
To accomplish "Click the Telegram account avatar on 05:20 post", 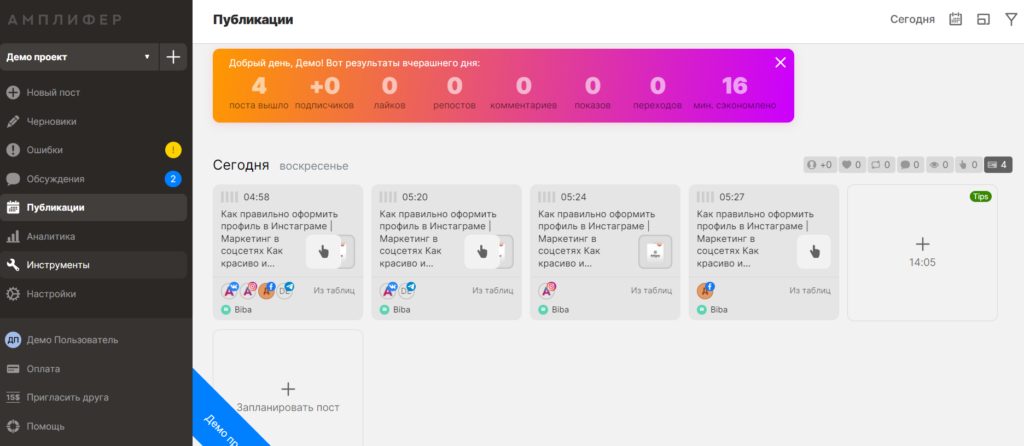I will point(407,290).
